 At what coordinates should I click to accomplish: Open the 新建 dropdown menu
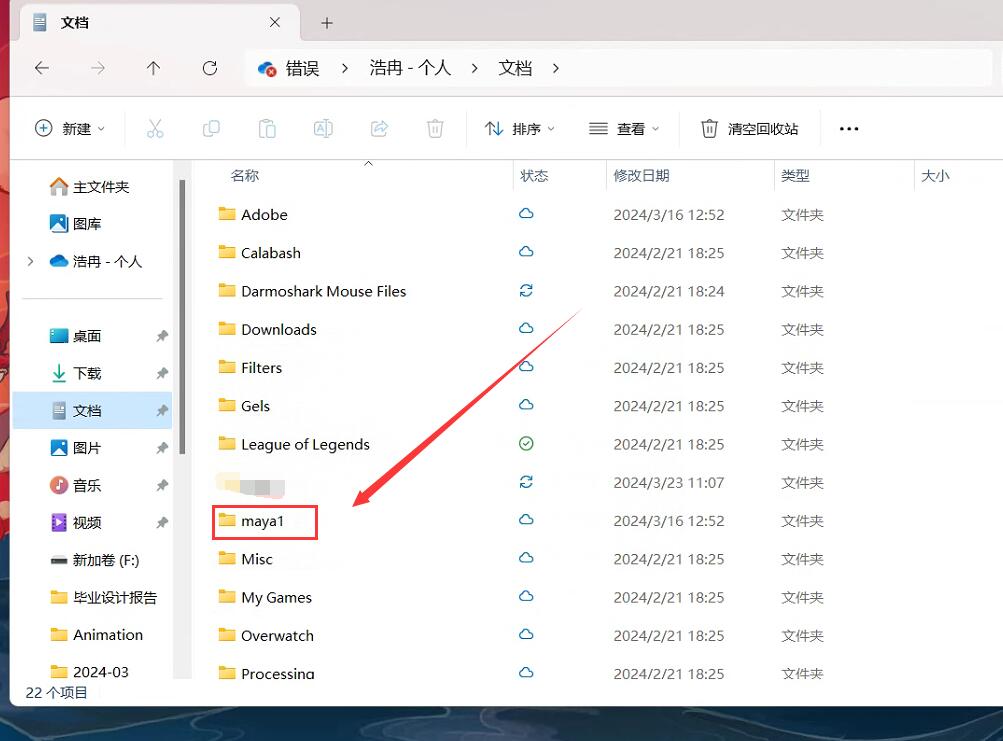[70, 128]
